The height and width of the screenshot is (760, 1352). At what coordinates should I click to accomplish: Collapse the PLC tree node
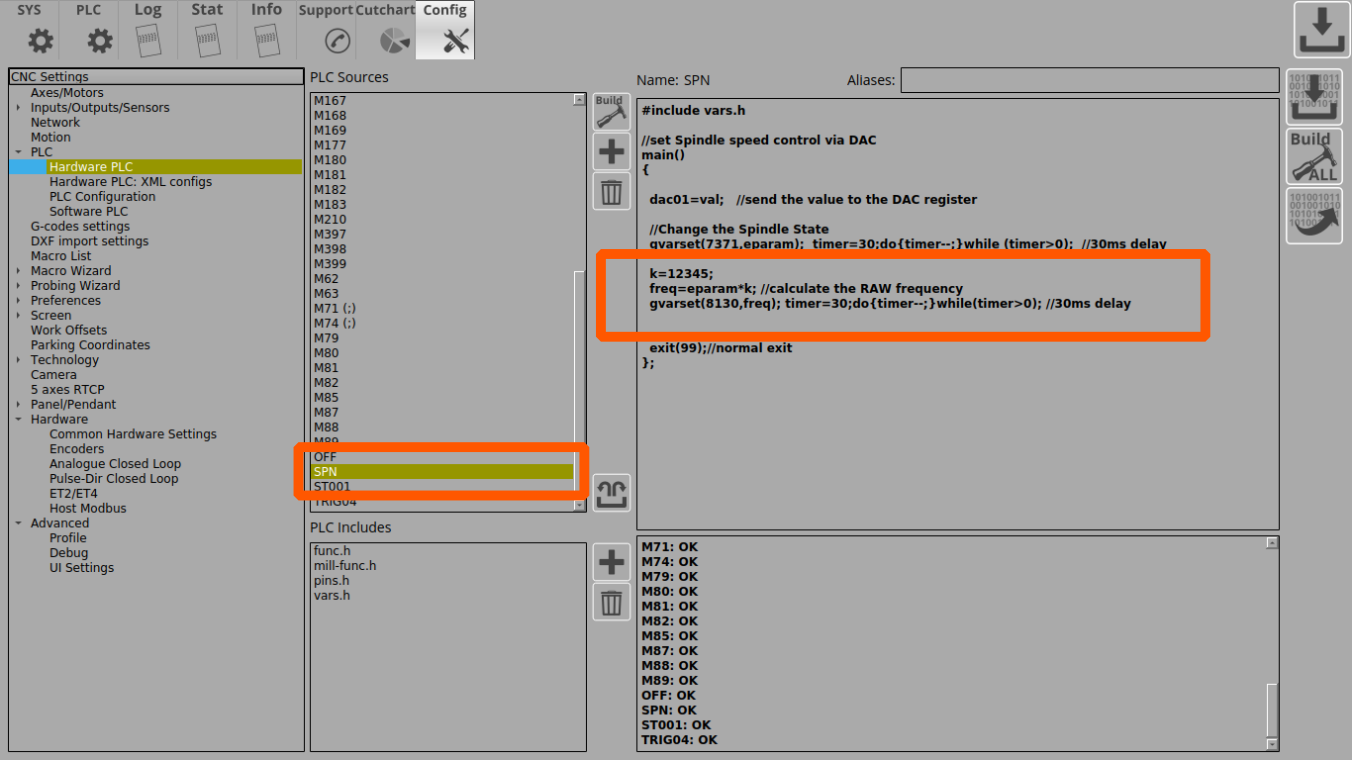18,152
